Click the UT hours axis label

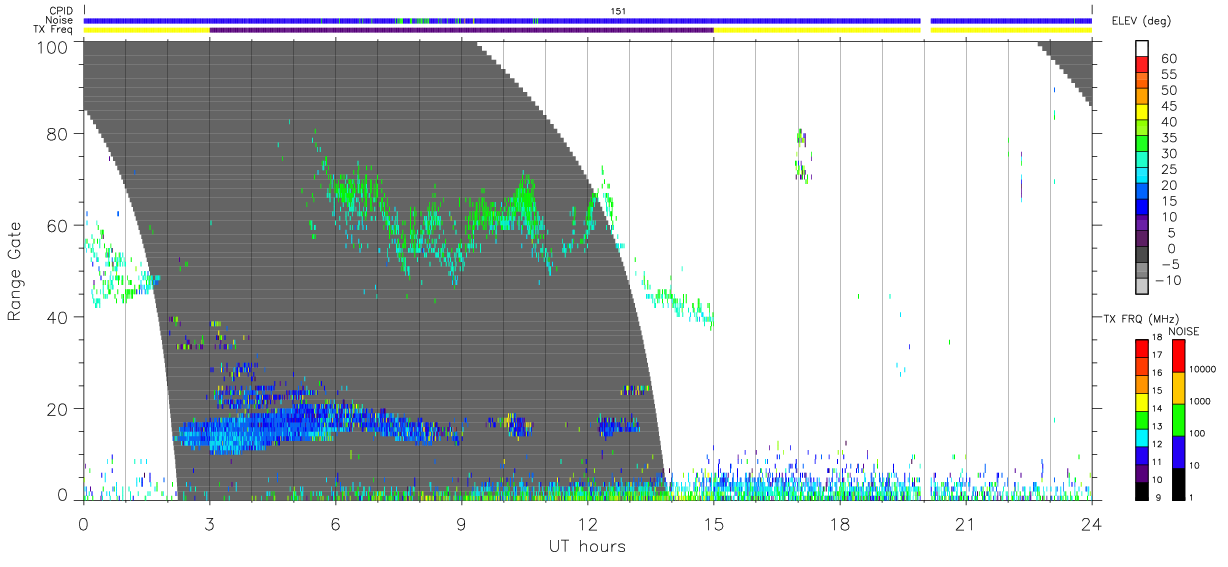coord(586,547)
